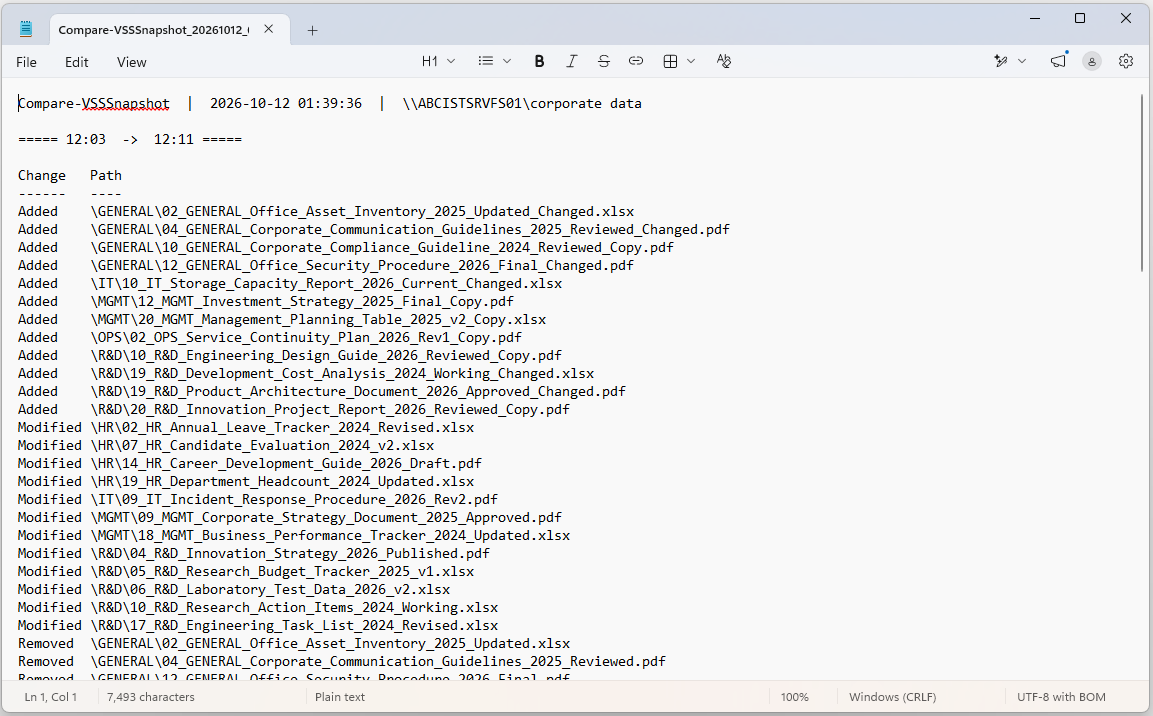1153x716 pixels.
Task: Click the 7,493 characters status entry
Action: click(x=151, y=697)
